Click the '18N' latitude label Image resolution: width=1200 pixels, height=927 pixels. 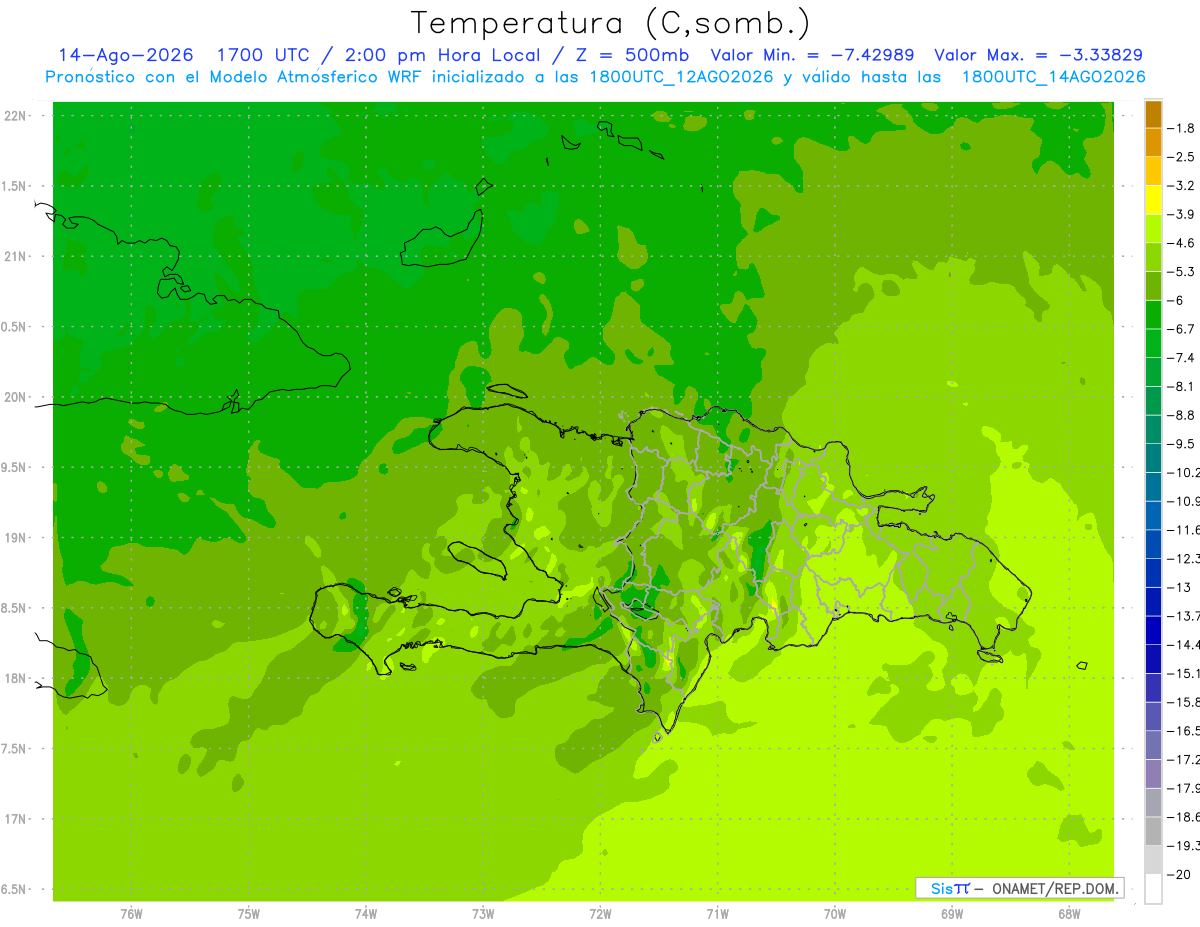[x=17, y=678]
